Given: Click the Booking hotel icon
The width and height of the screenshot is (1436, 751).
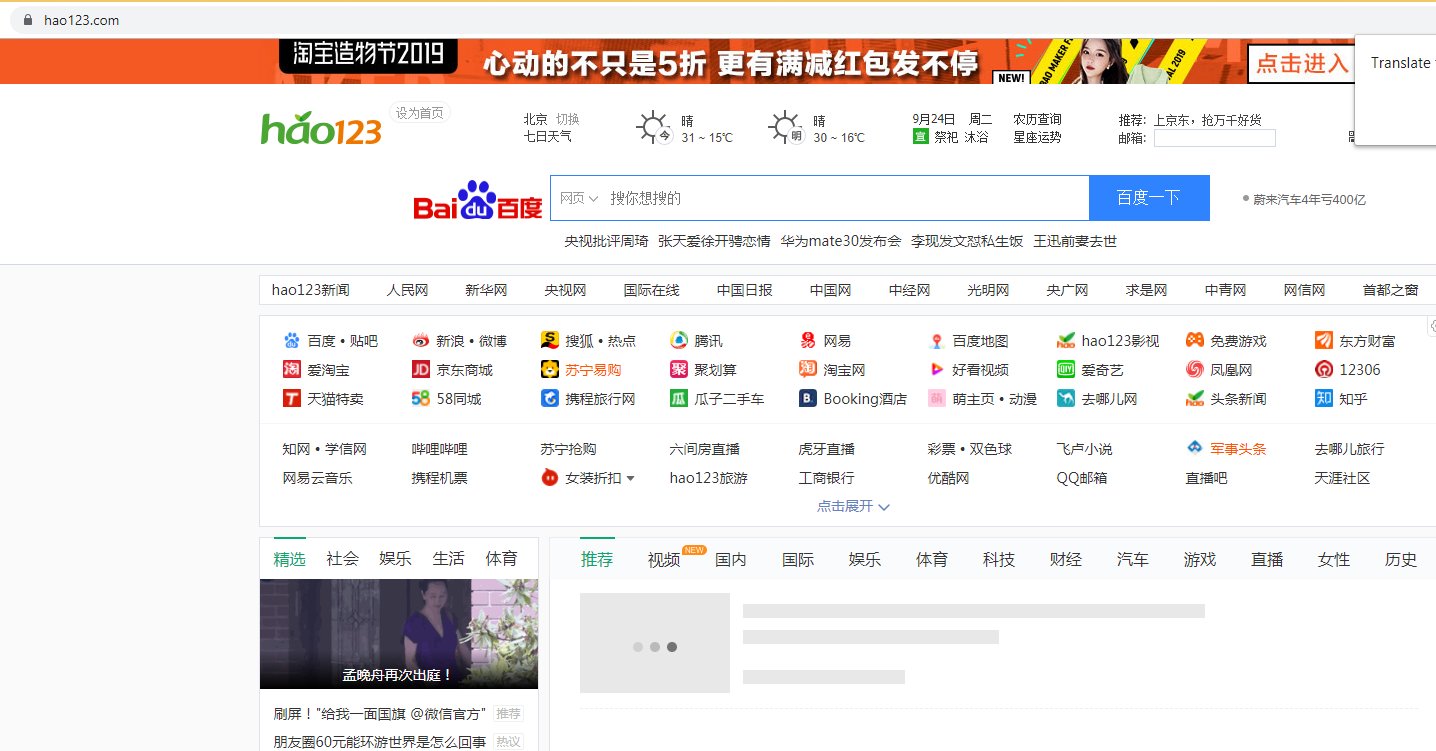Looking at the screenshot, I should [x=807, y=399].
